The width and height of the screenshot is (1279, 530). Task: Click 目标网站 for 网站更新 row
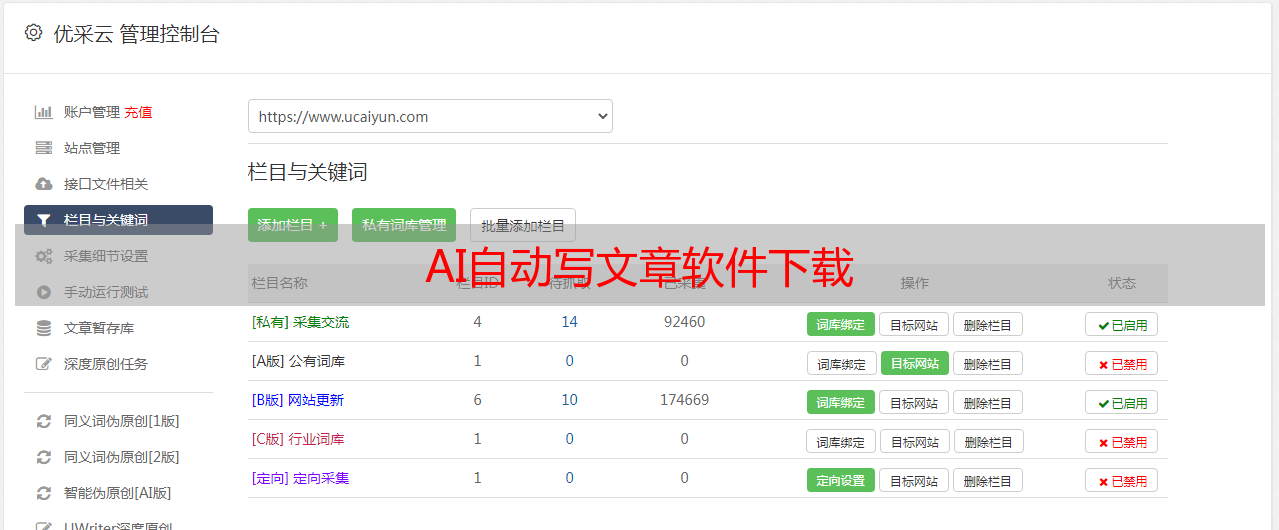pos(914,402)
